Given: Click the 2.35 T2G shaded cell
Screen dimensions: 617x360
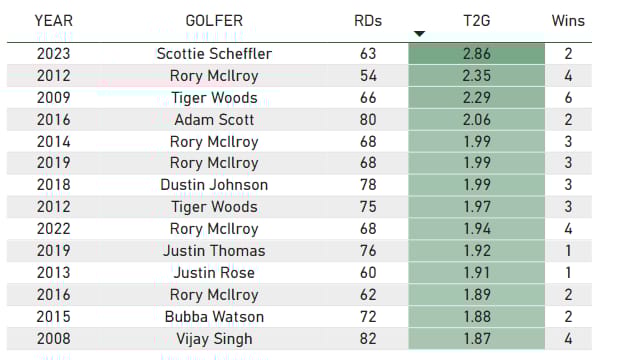Looking at the screenshot, I should point(477,76).
